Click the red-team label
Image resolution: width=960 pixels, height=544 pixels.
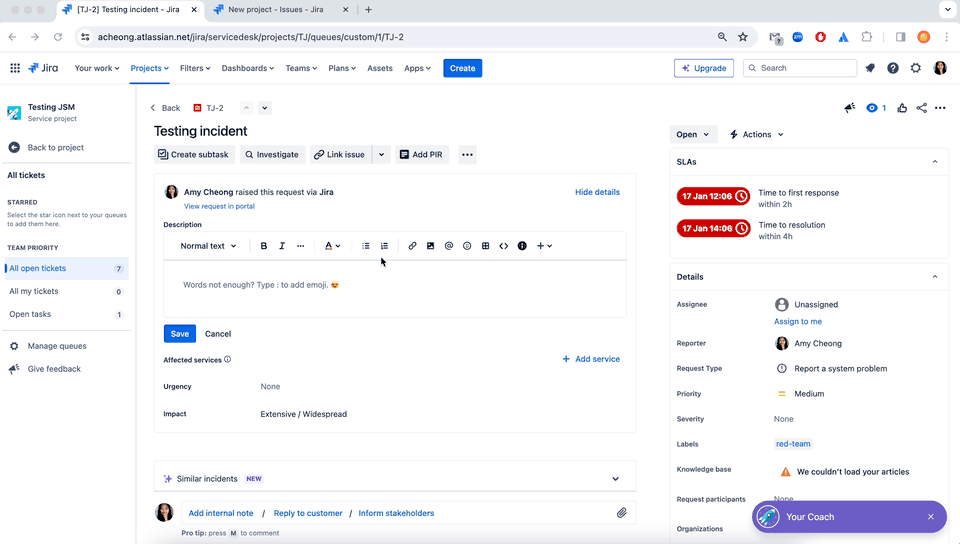(x=793, y=444)
